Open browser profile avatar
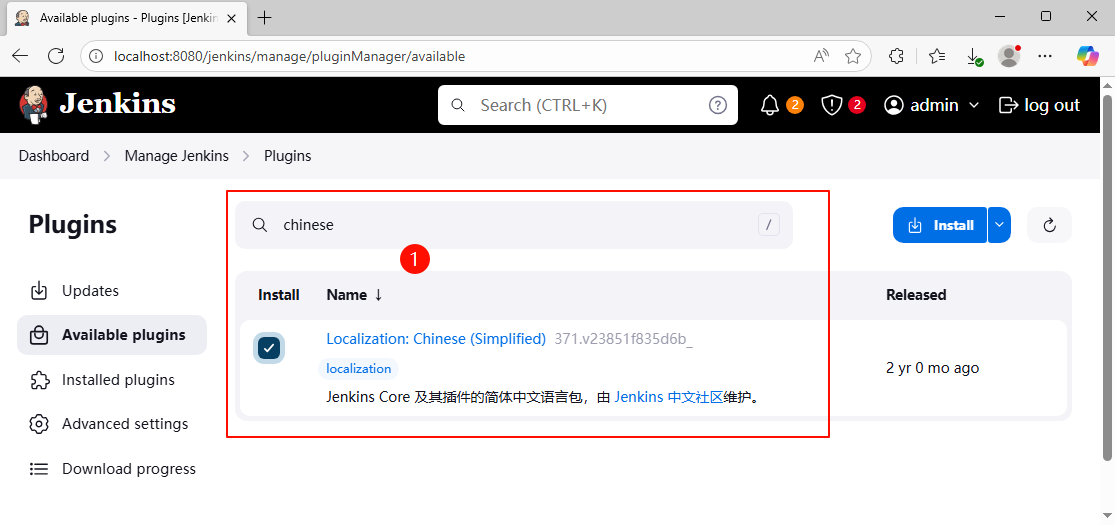 (1009, 55)
